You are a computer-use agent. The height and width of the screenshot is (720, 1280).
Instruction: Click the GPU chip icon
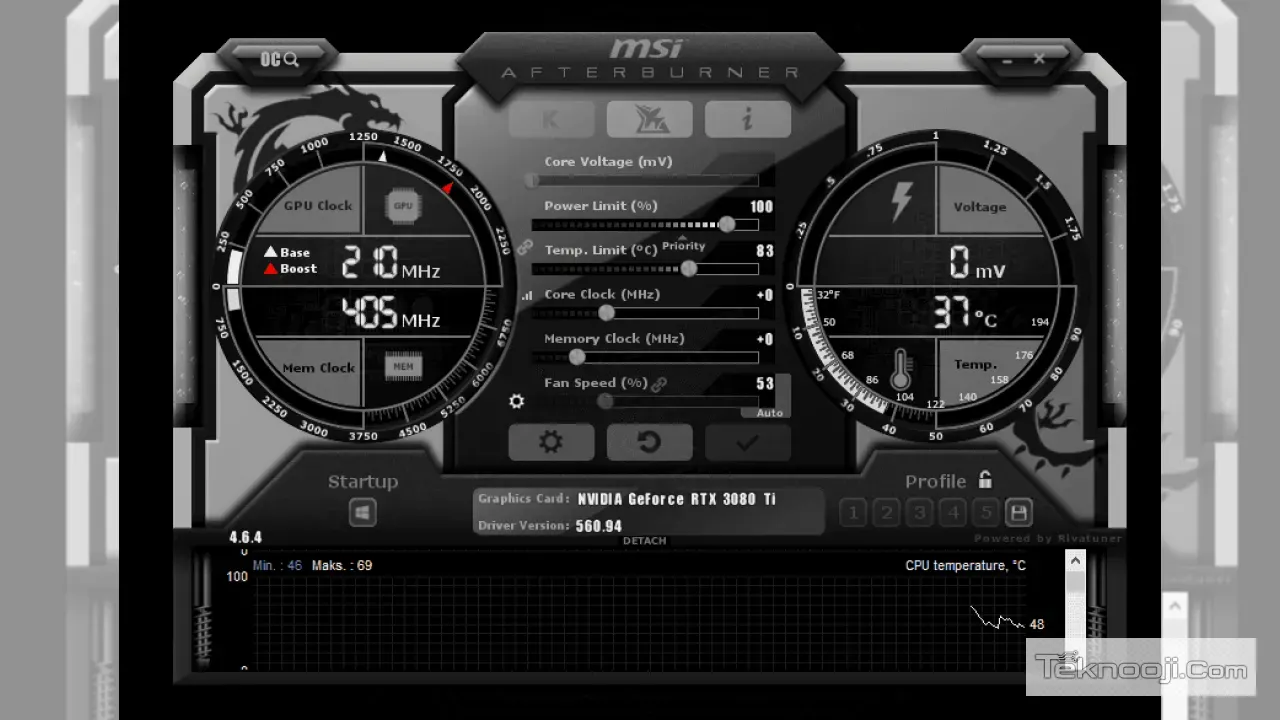tap(403, 206)
